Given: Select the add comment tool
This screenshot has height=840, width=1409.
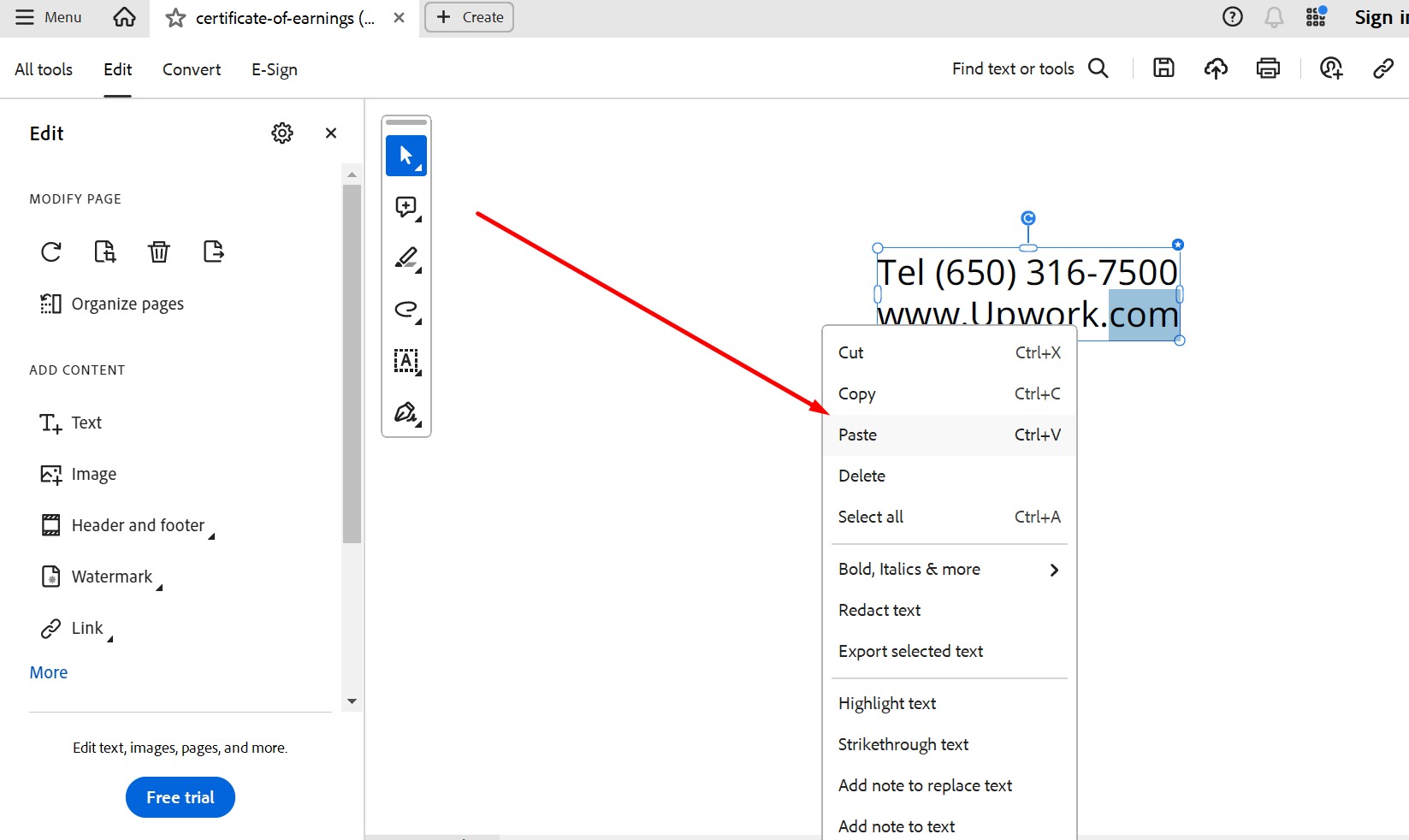Looking at the screenshot, I should tap(406, 207).
